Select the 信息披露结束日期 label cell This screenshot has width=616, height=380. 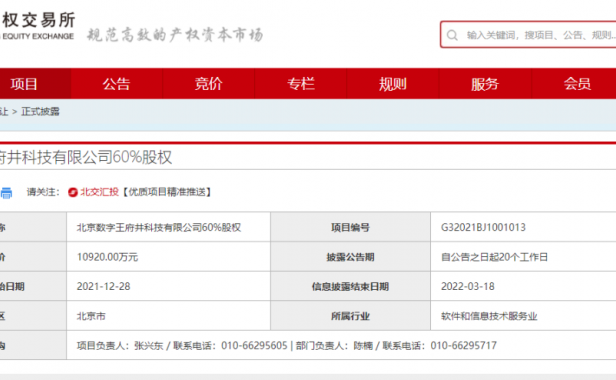tap(350, 286)
